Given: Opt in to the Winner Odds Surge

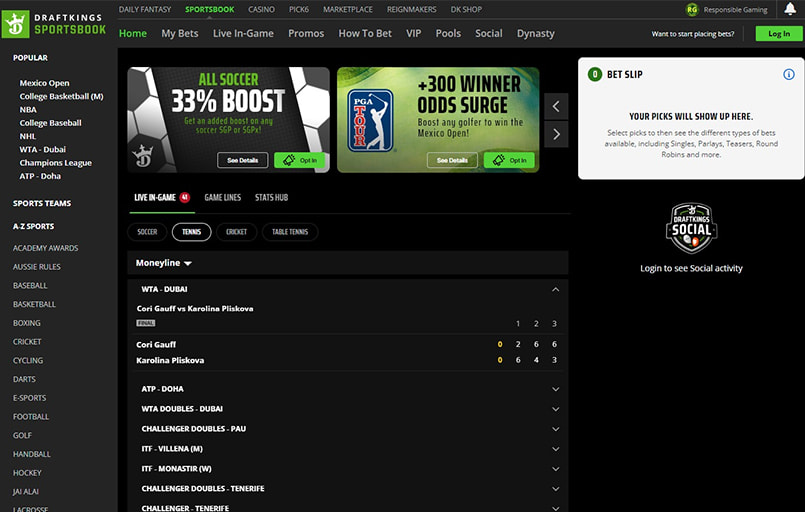Looking at the screenshot, I should tap(509, 160).
